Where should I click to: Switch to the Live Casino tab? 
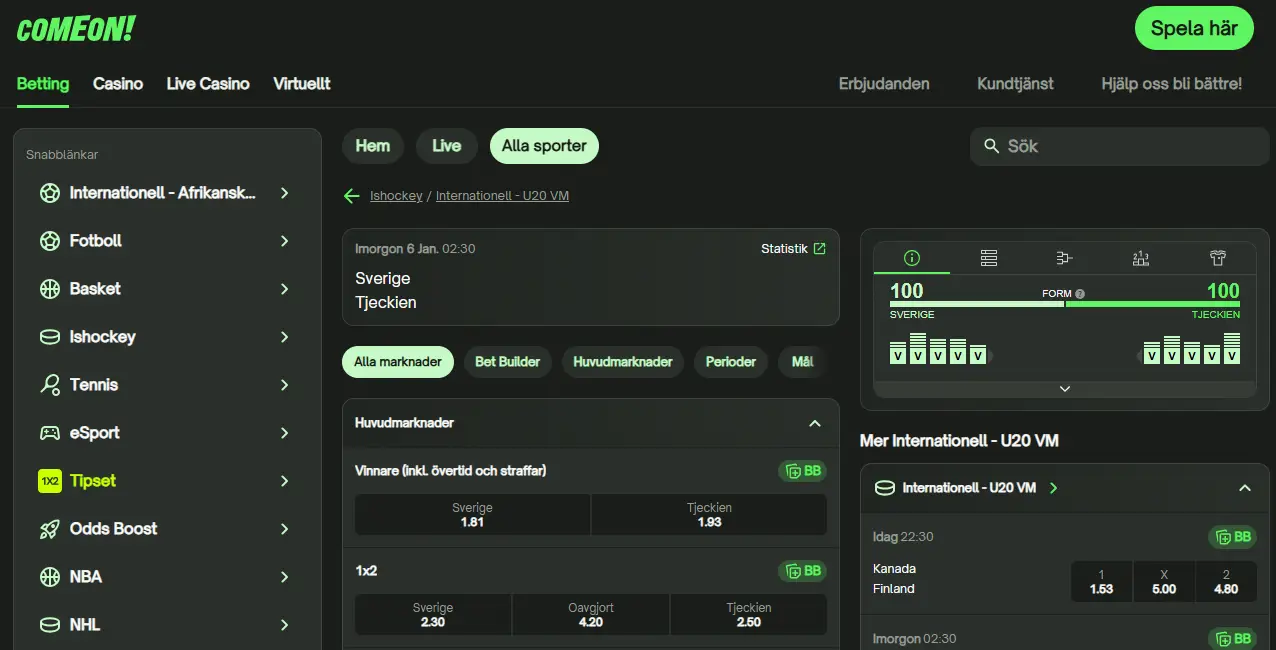[208, 84]
